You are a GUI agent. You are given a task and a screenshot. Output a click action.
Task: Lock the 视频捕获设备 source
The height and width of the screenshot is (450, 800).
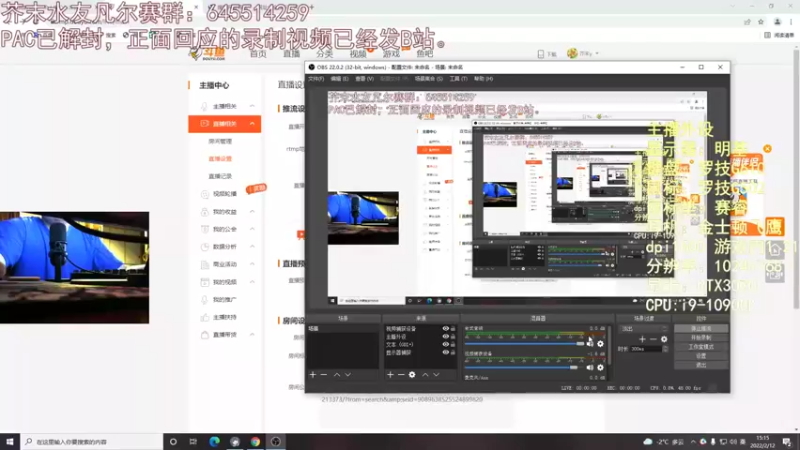tap(453, 329)
